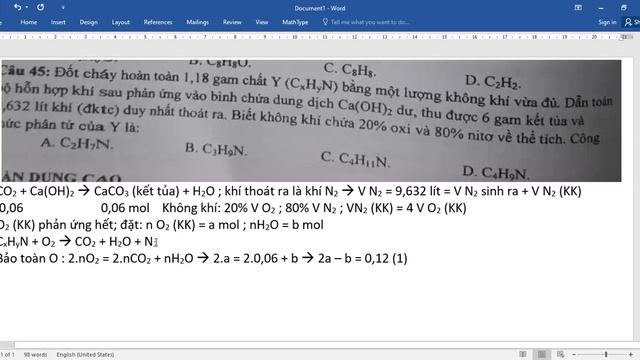Image resolution: width=640 pixels, height=360 pixels.
Task: Click the Redo/Repeat icon
Action: (40, 7)
